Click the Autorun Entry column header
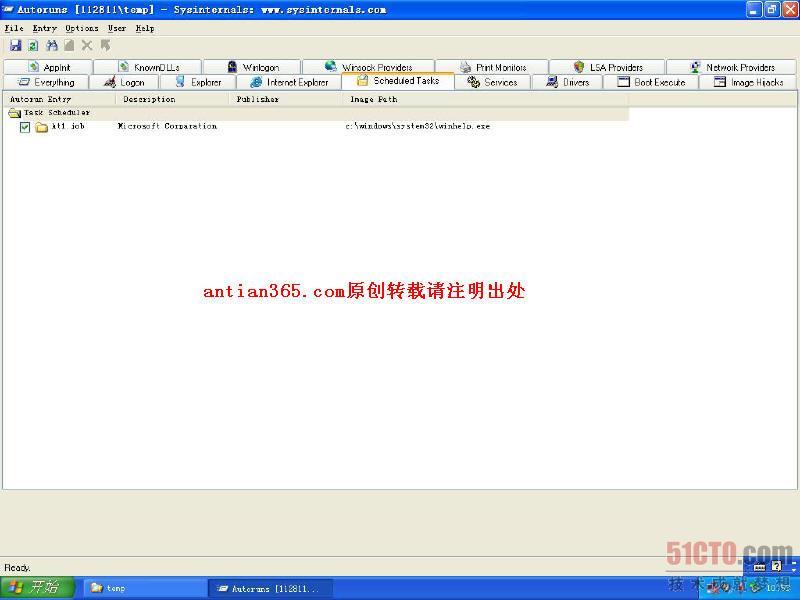Screen dimensions: 800x600 point(60,99)
